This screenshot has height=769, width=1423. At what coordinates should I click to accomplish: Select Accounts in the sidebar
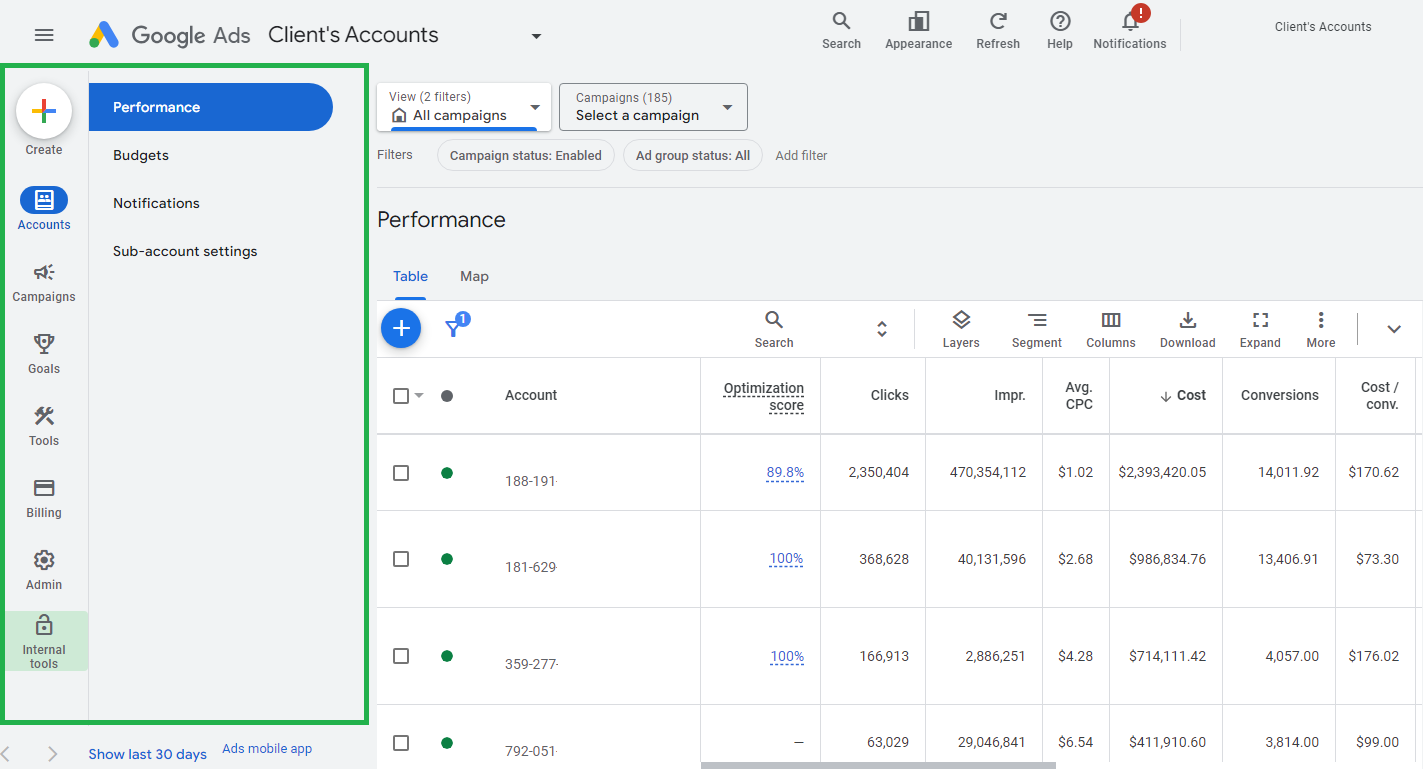click(44, 209)
